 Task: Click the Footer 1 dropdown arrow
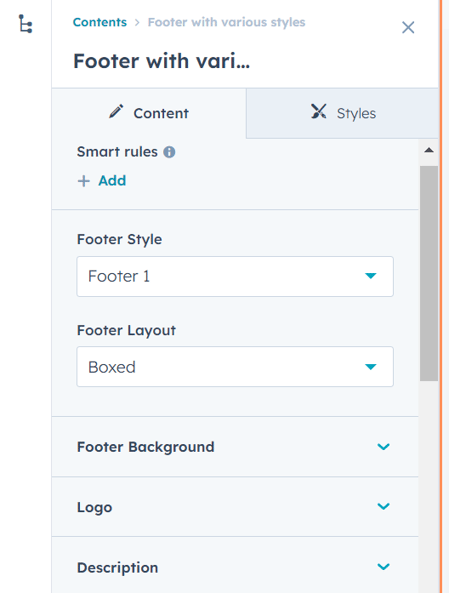pyautogui.click(x=371, y=276)
